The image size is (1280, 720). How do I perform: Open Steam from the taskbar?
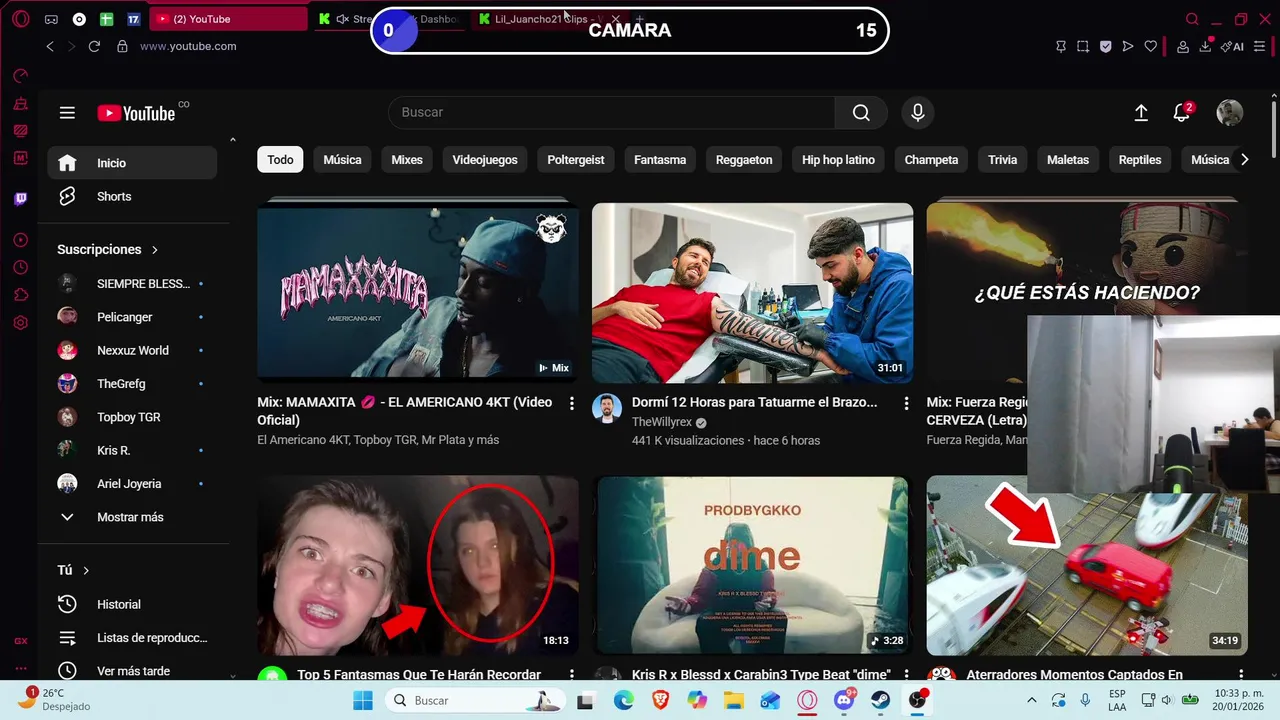click(880, 700)
